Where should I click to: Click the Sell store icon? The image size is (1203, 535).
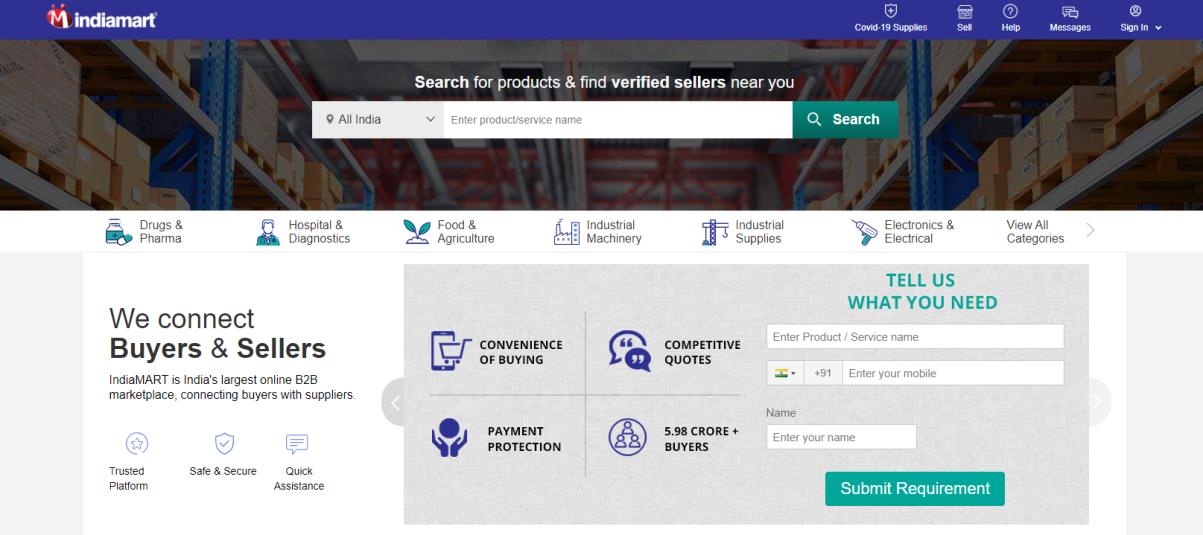(x=964, y=11)
